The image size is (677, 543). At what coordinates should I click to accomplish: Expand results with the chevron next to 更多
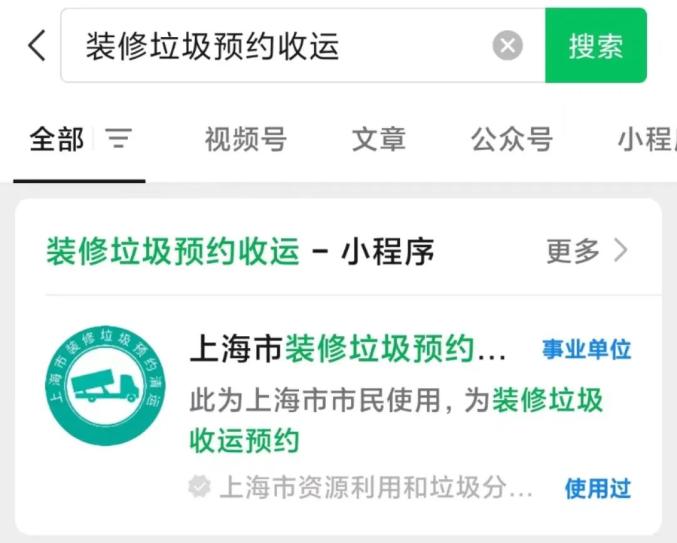(621, 250)
